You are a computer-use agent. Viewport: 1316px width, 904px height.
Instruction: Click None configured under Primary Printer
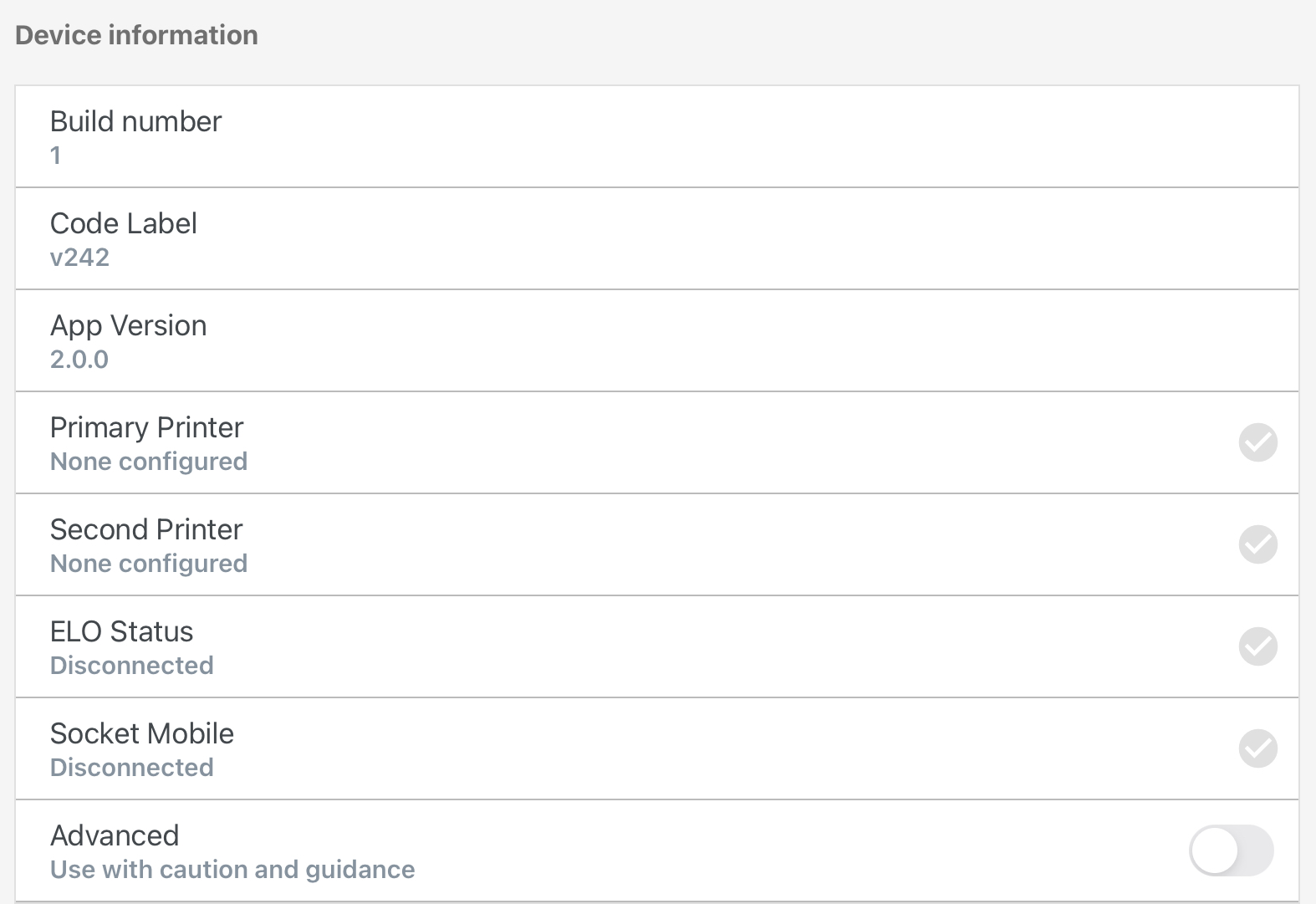coord(149,462)
